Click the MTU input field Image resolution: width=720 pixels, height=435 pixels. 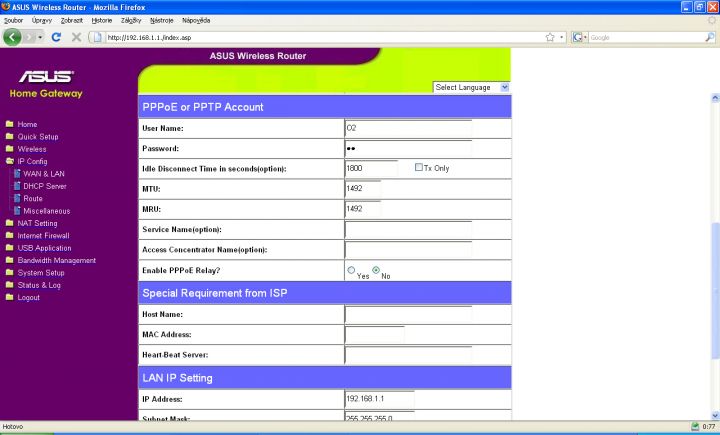363,189
